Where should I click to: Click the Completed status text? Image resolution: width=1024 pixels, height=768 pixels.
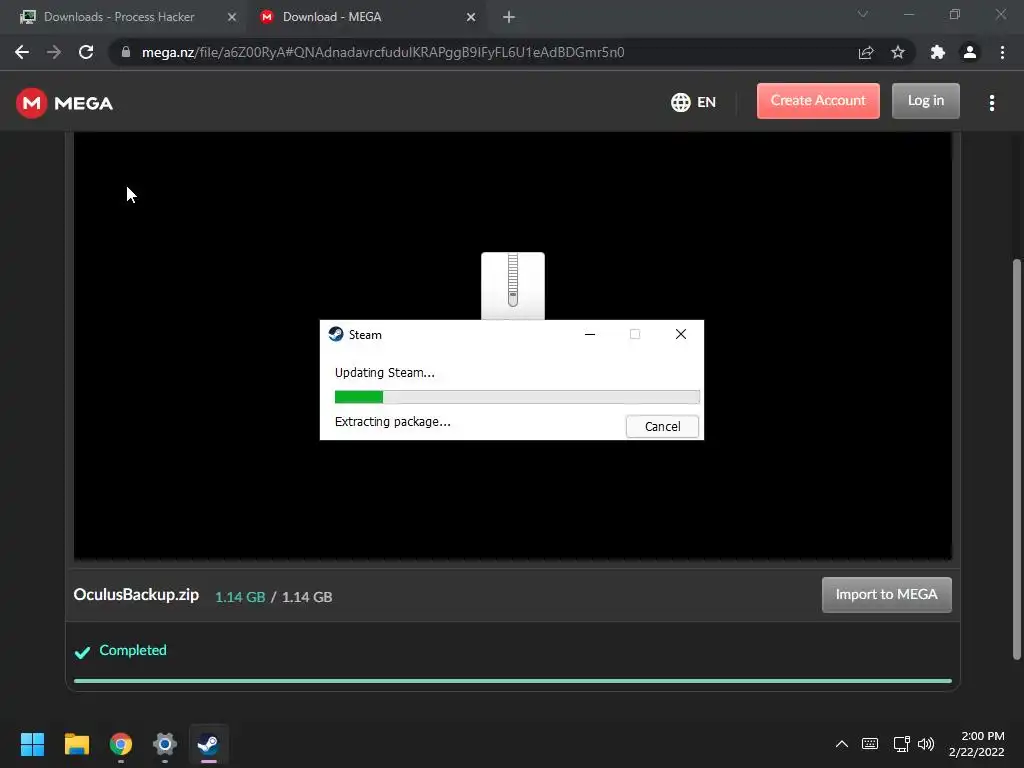133,650
